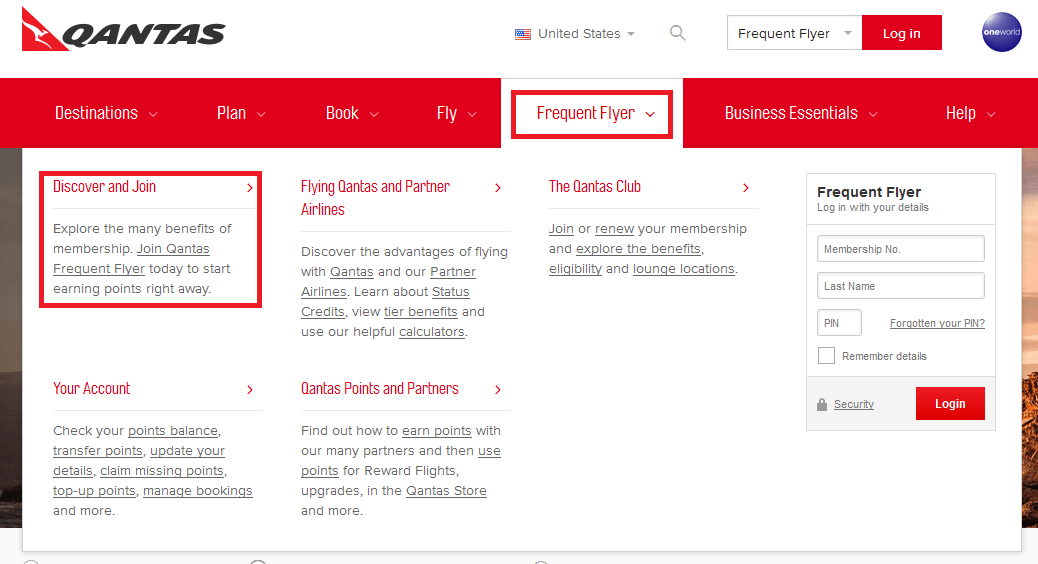This screenshot has height=564, width=1038.
Task: Click the Status Credits link
Action: [x=385, y=302]
